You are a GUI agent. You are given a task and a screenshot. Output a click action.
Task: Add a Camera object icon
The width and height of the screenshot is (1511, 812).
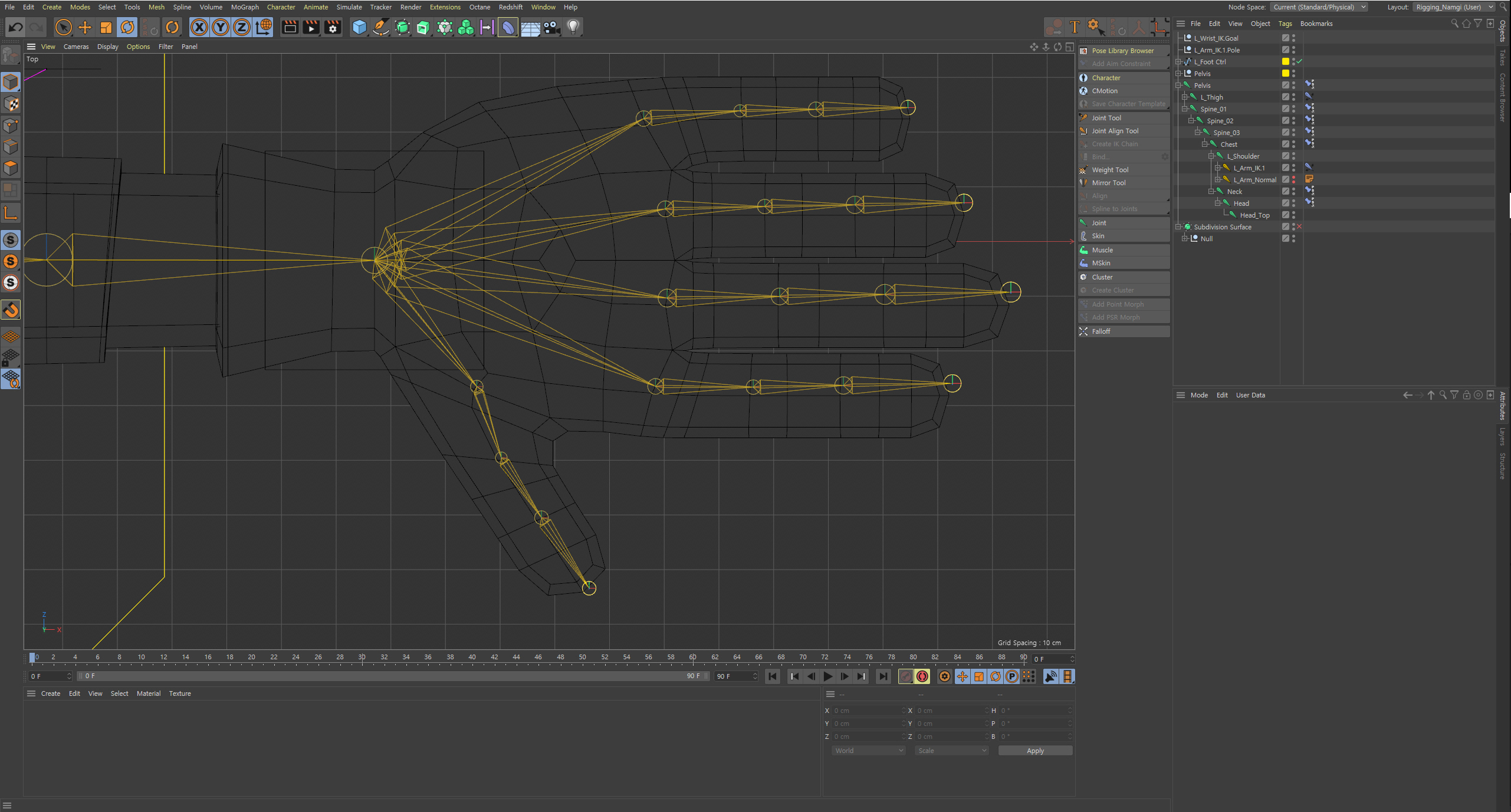pos(551,27)
